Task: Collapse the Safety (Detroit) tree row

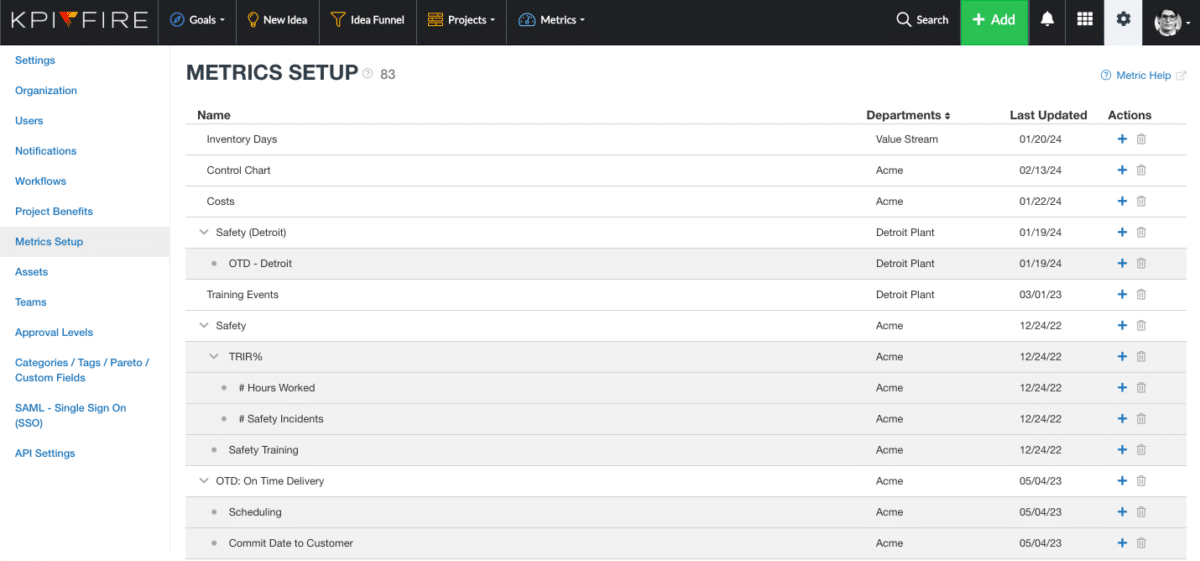Action: click(204, 233)
